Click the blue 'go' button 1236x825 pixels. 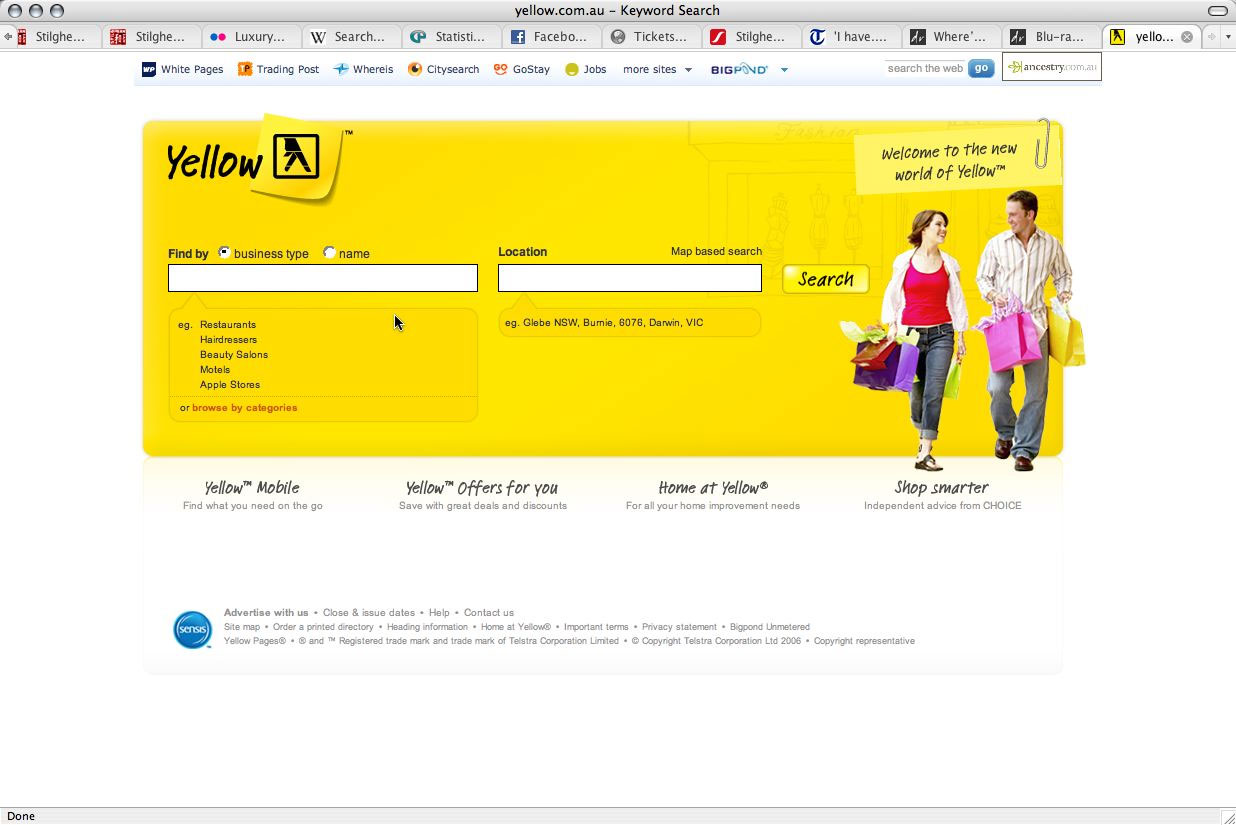pyautogui.click(x=981, y=68)
